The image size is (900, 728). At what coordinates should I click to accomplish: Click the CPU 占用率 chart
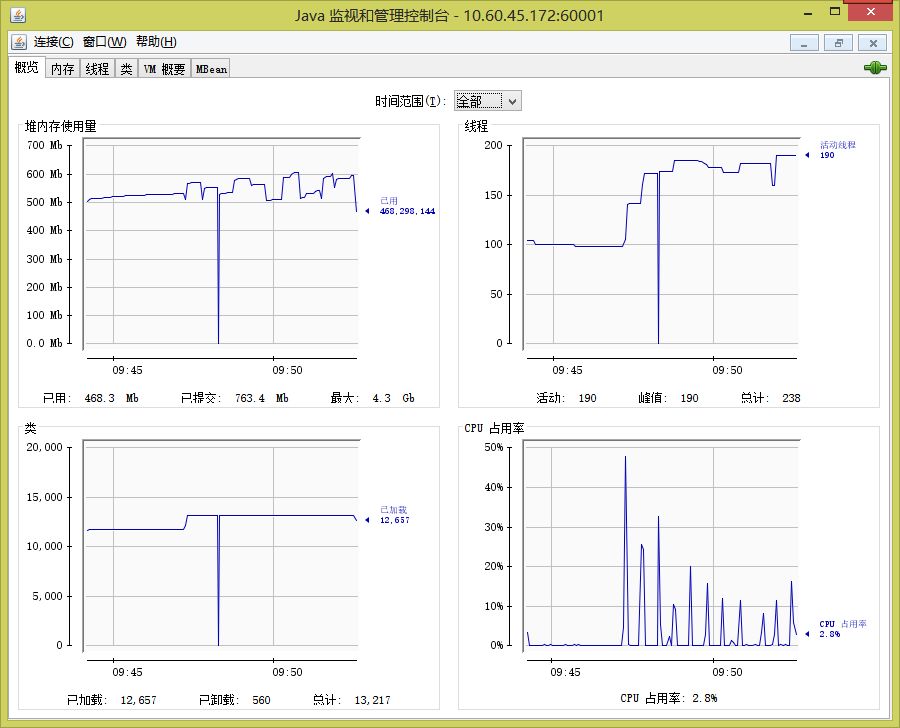[x=661, y=545]
